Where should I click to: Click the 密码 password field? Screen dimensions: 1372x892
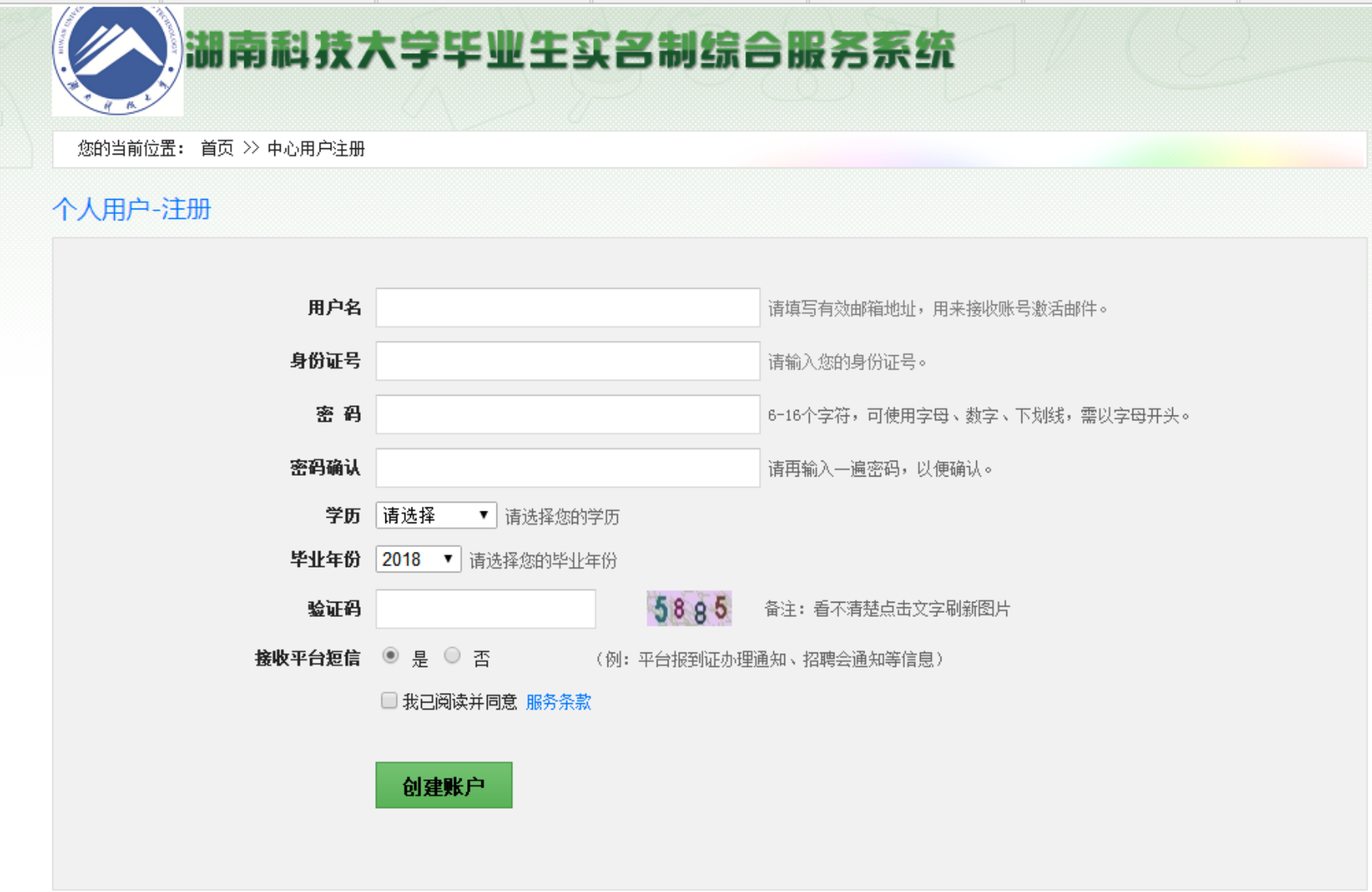tap(567, 415)
